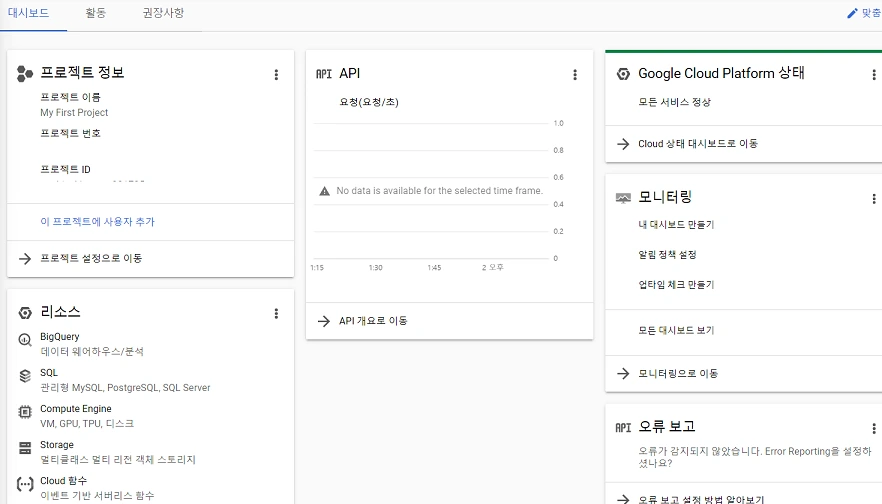Open 리소스 card overflow menu
The height and width of the screenshot is (504, 882).
(x=276, y=313)
